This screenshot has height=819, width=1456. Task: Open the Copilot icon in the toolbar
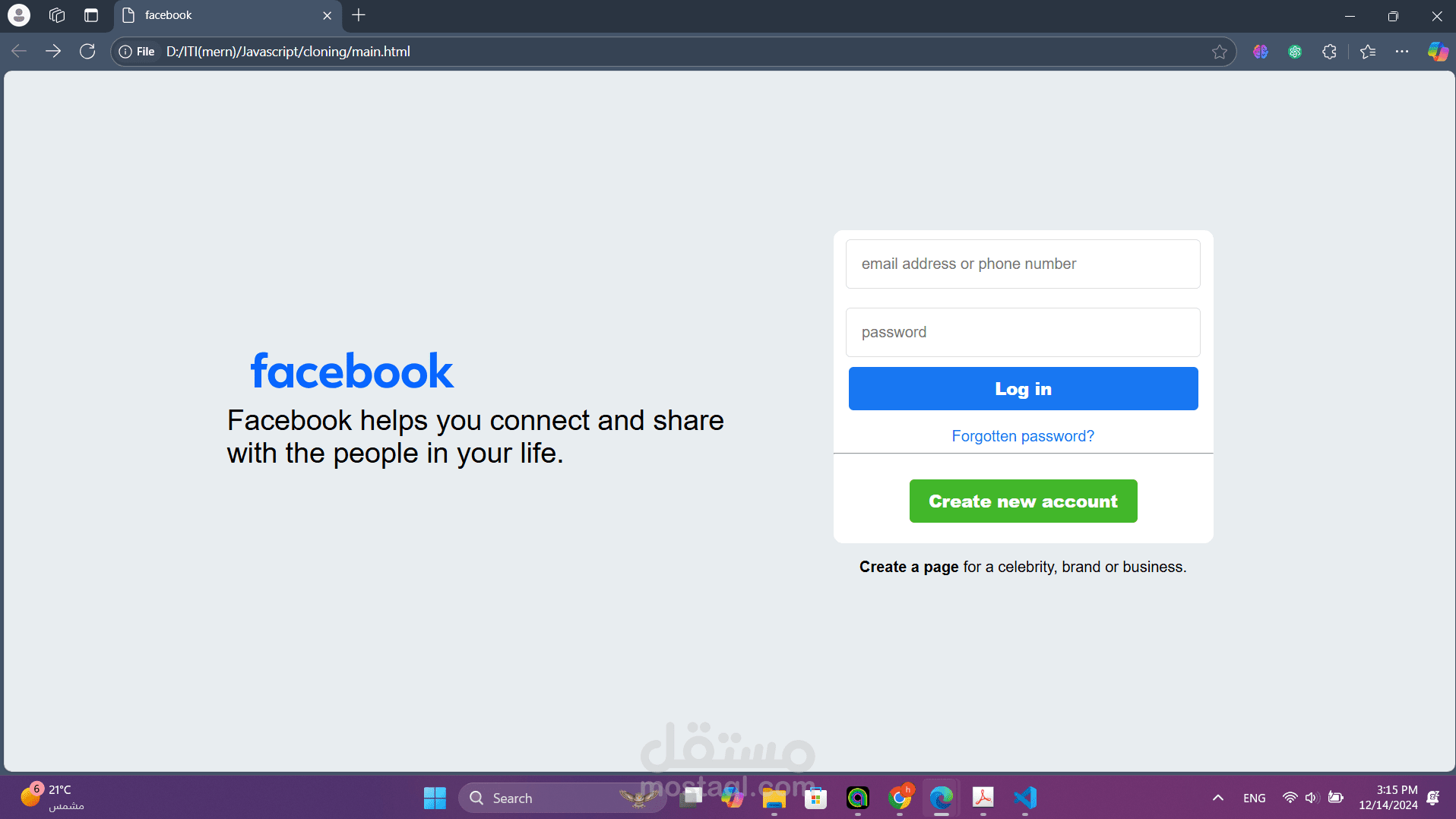tap(1439, 52)
